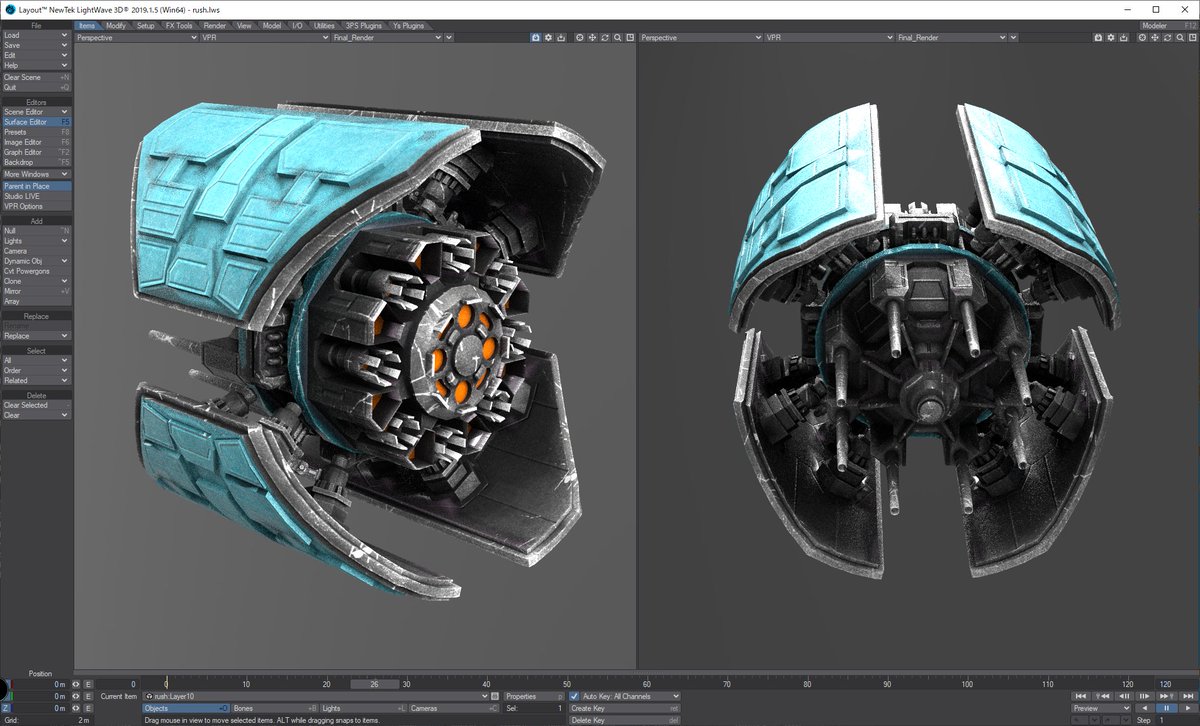Click Delete Key button

click(x=625, y=720)
